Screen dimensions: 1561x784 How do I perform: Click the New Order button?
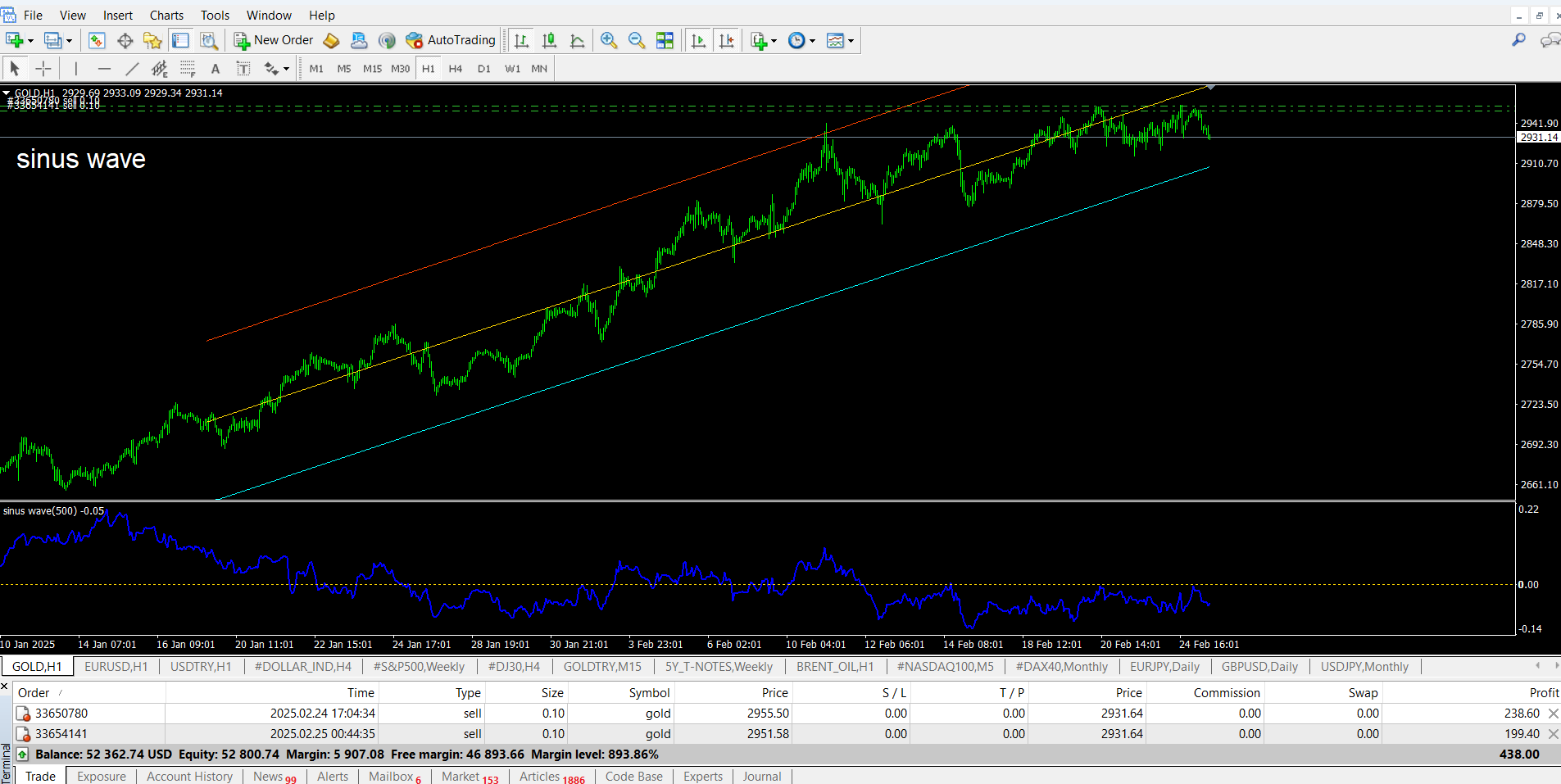coord(274,40)
